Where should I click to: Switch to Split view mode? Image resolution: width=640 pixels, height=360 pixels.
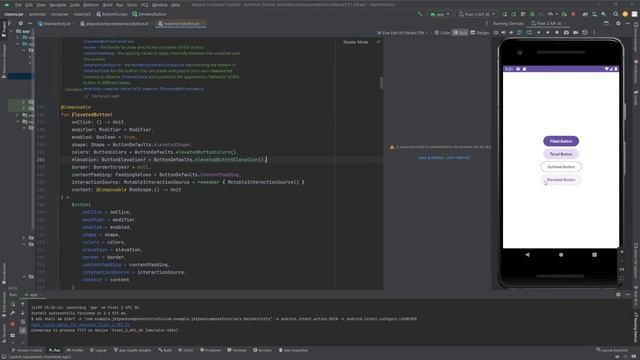pos(460,33)
